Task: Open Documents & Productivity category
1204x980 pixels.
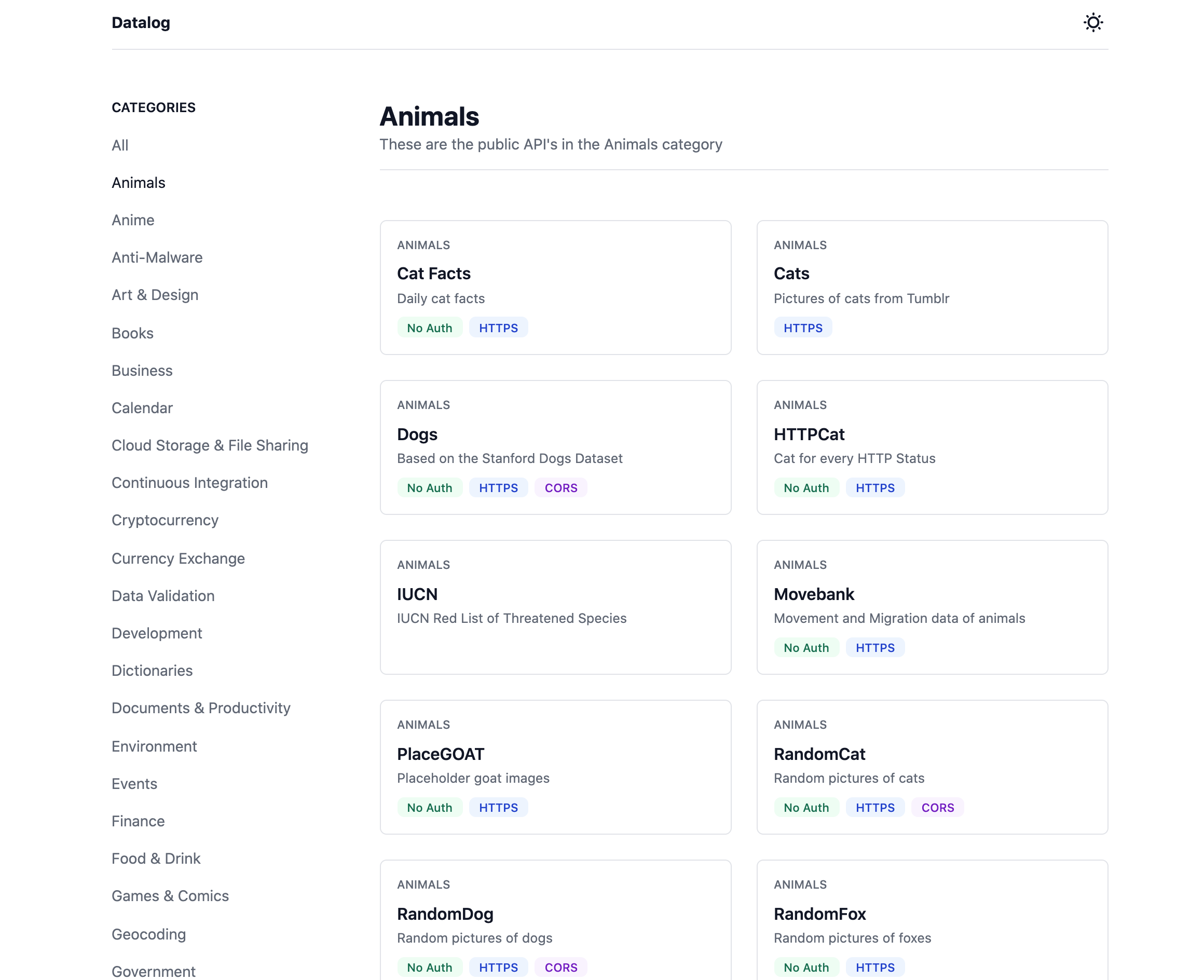Action: click(200, 708)
